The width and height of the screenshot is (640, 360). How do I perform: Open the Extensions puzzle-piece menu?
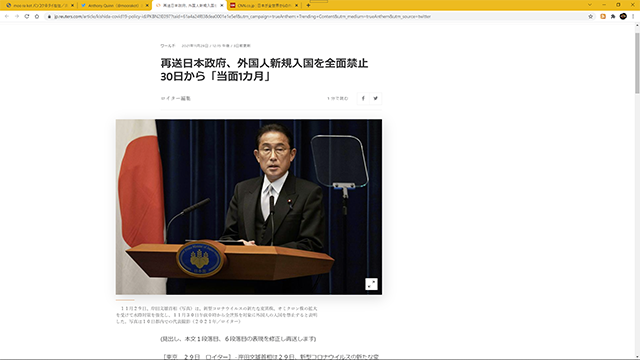point(613,16)
